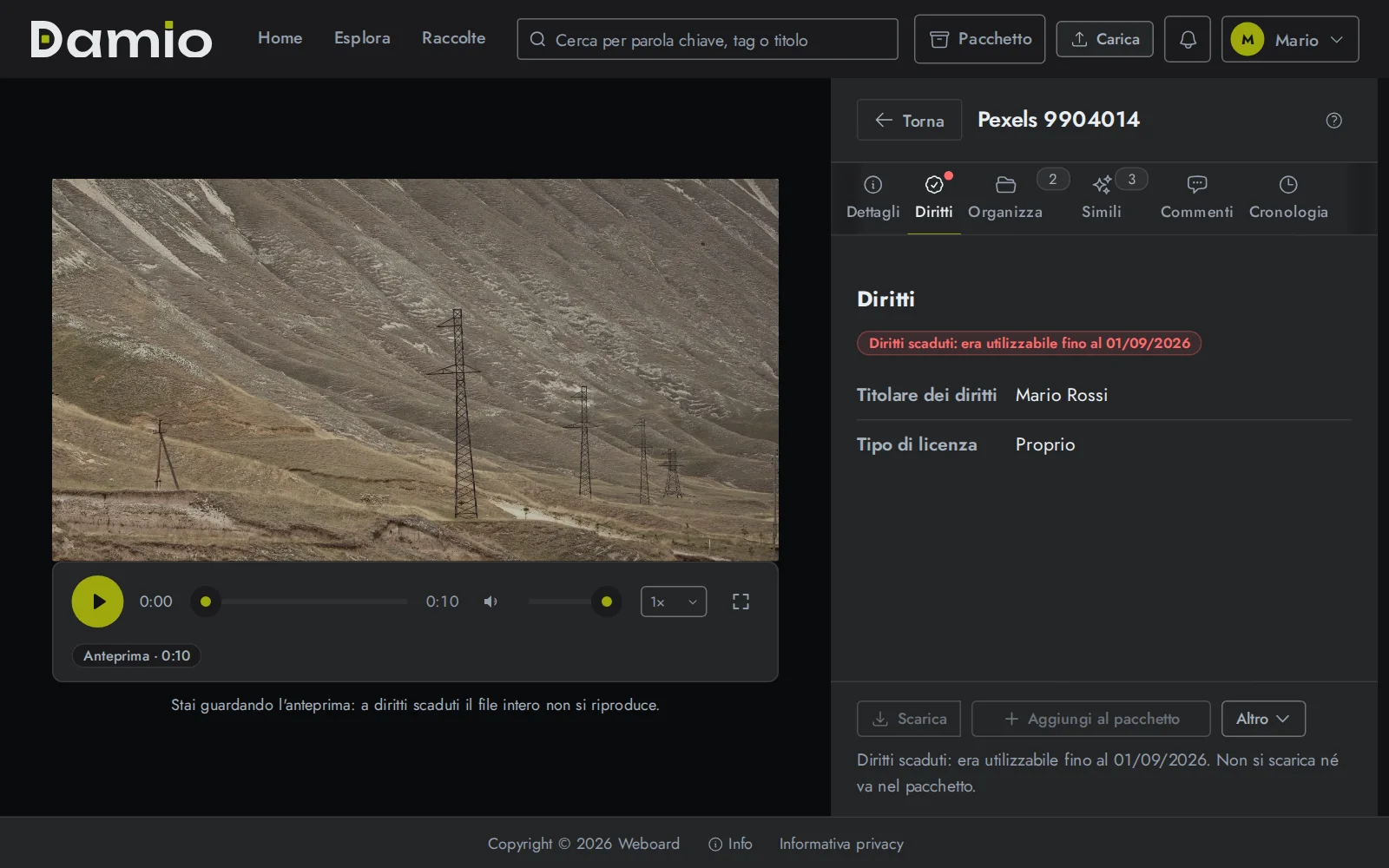Go back with the Torna button
The height and width of the screenshot is (868, 1389).
point(909,120)
